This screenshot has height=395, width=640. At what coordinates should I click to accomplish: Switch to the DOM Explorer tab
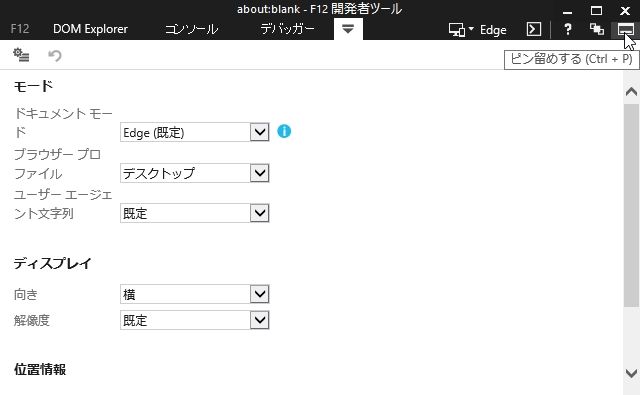tap(90, 29)
